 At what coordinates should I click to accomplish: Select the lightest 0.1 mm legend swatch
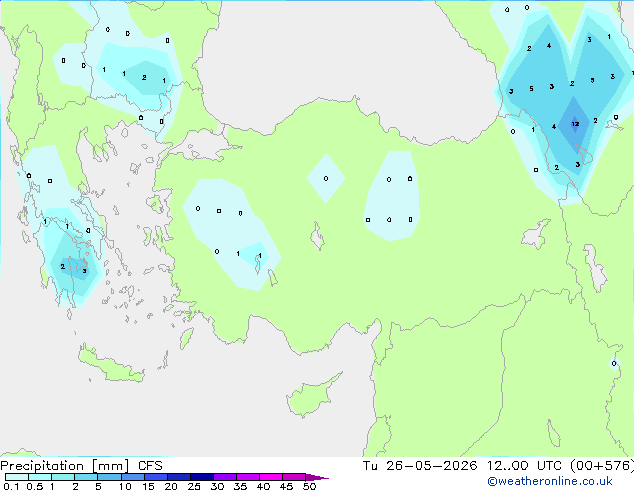coord(17,477)
